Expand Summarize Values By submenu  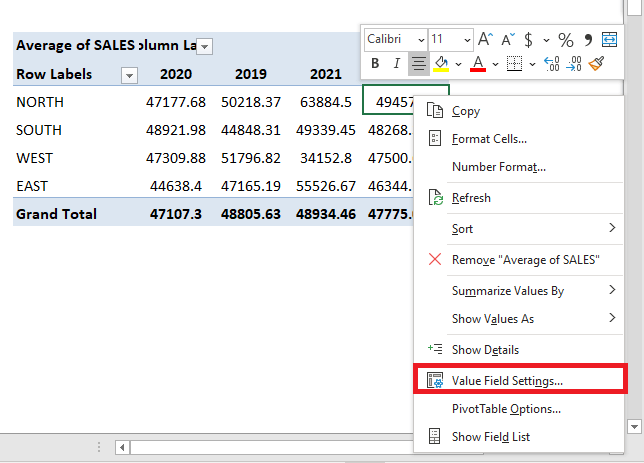pyautogui.click(x=612, y=290)
